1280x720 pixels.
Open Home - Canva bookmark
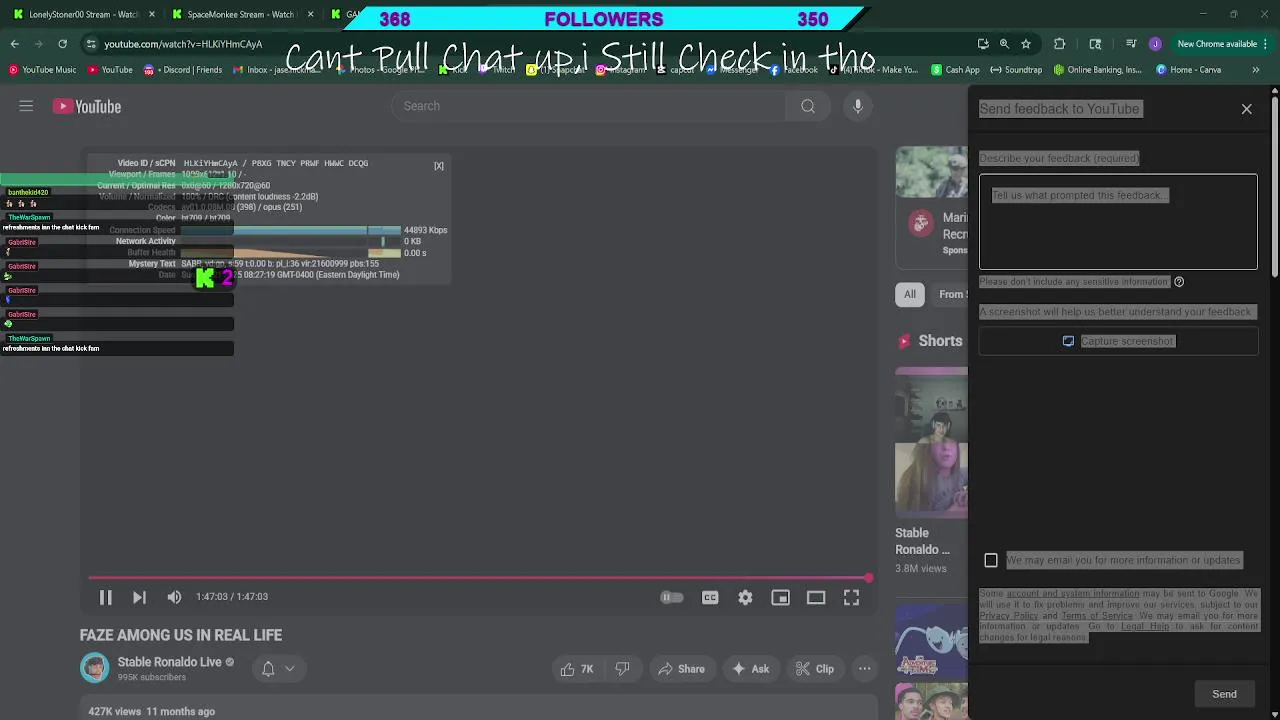(1188, 70)
